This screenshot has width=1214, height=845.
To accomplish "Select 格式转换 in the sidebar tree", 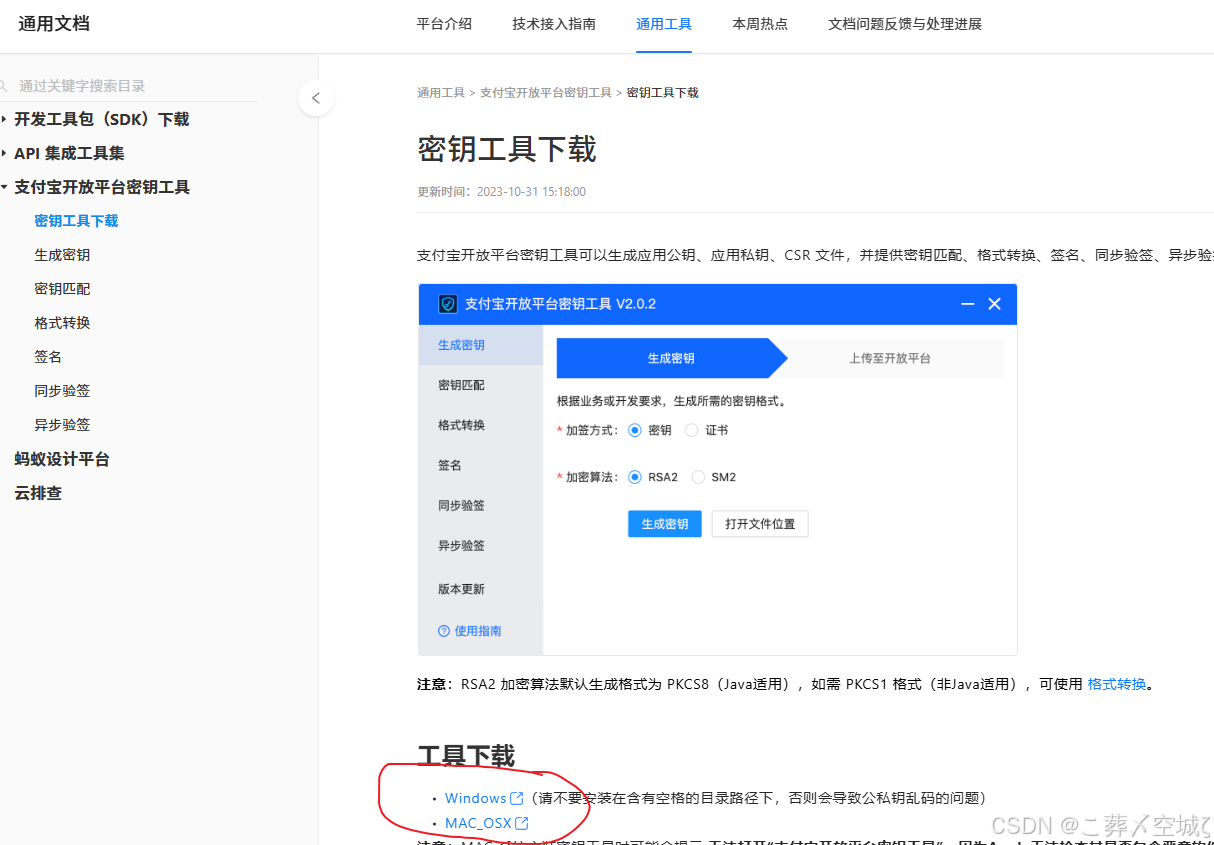I will click(62, 323).
